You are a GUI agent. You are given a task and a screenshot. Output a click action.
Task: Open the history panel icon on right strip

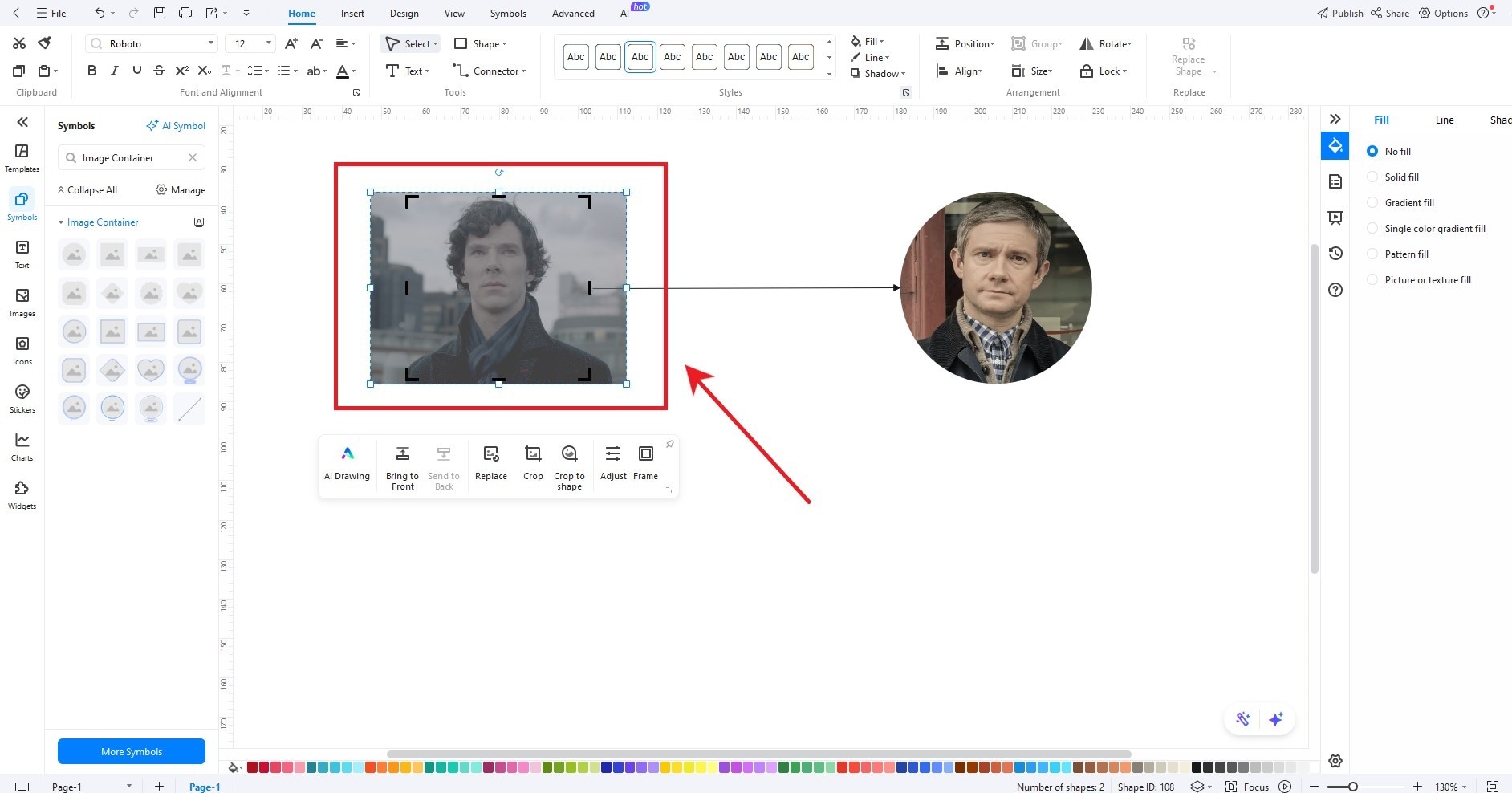[1335, 254]
